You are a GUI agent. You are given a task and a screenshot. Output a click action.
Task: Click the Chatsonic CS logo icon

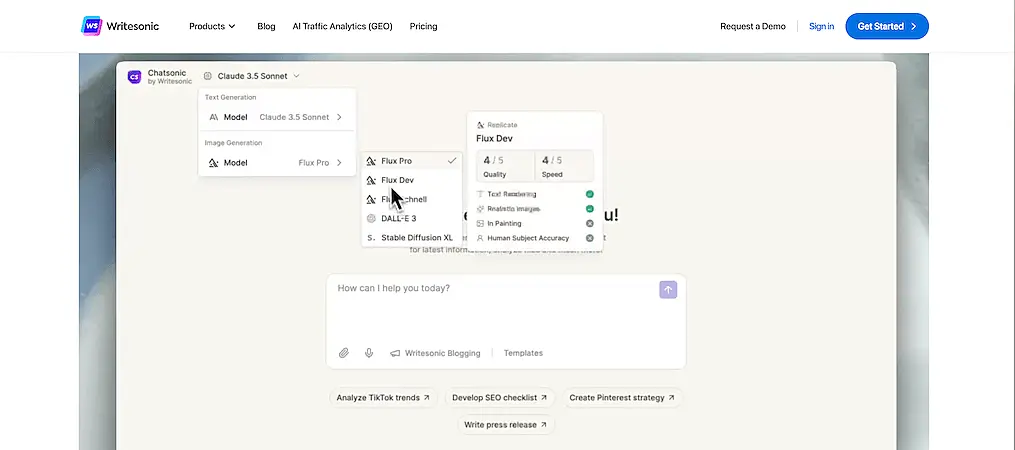coord(134,76)
